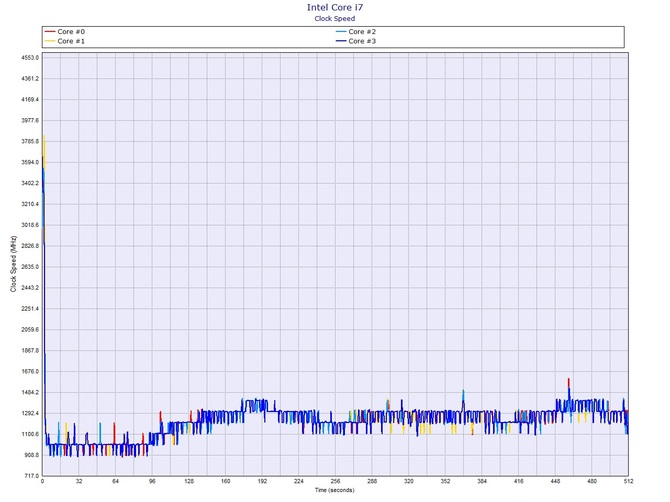Screen dimensions: 670x502
Task: Click the 288 x-axis tick label
Action: click(372, 481)
